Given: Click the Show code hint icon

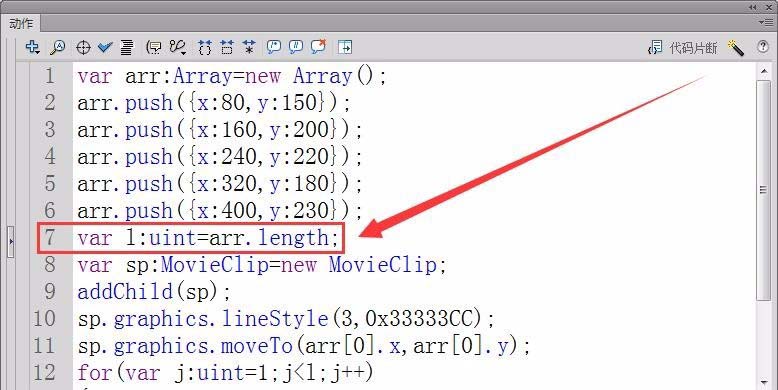Looking at the screenshot, I should [x=154, y=47].
